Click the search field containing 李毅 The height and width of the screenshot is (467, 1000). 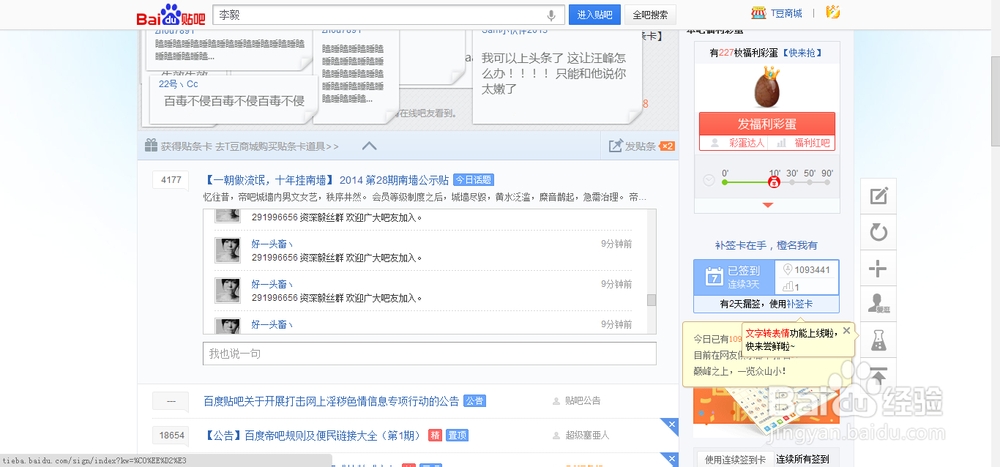(388, 15)
